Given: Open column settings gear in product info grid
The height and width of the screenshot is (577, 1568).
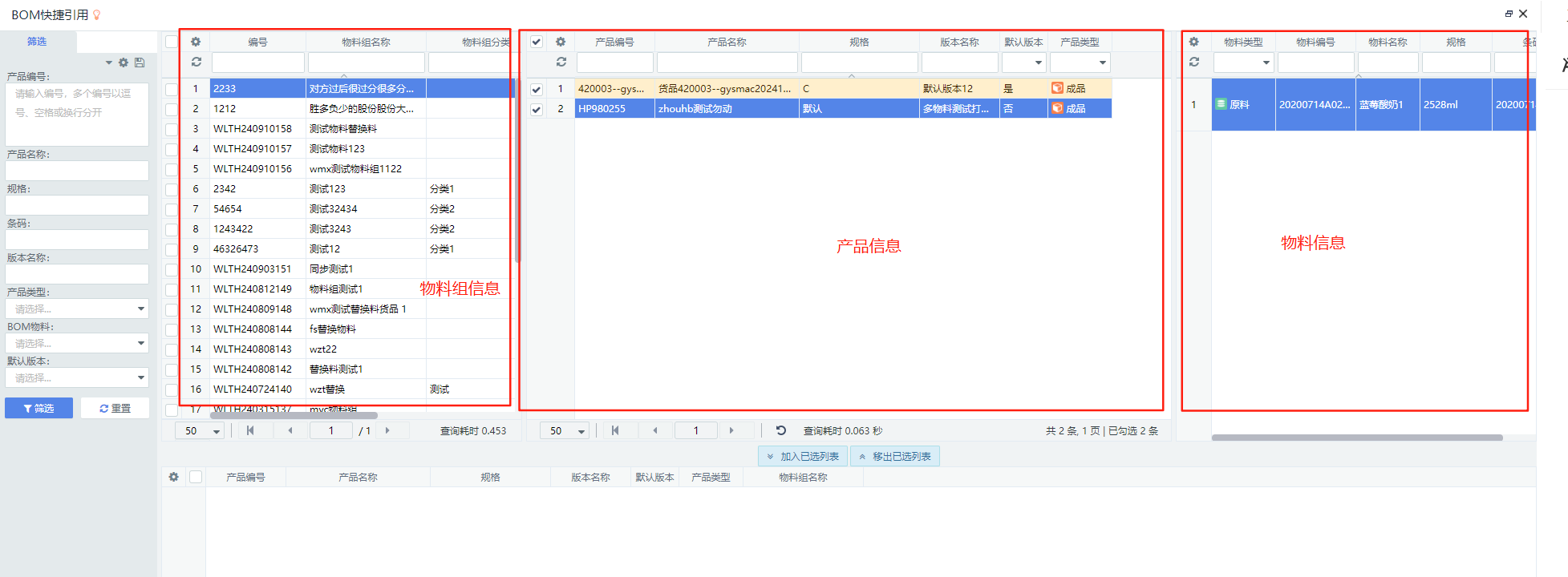Looking at the screenshot, I should [x=561, y=42].
